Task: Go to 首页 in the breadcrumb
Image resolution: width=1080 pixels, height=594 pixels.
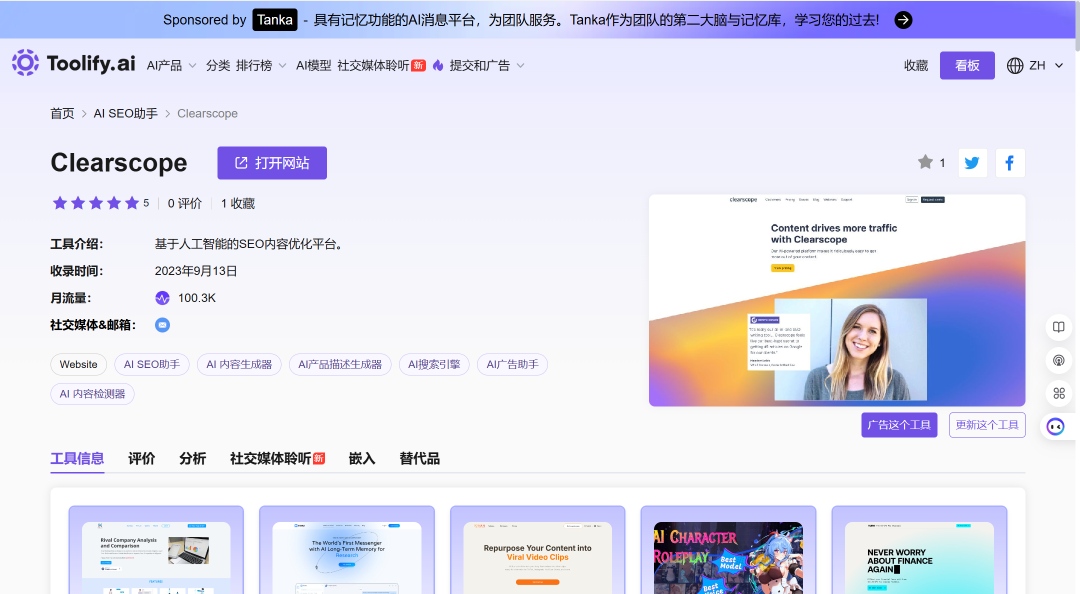Action: pyautogui.click(x=62, y=113)
